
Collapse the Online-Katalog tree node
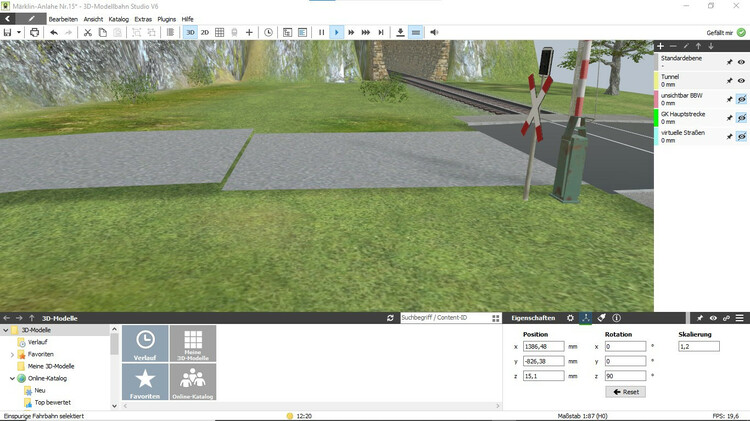click(x=12, y=378)
